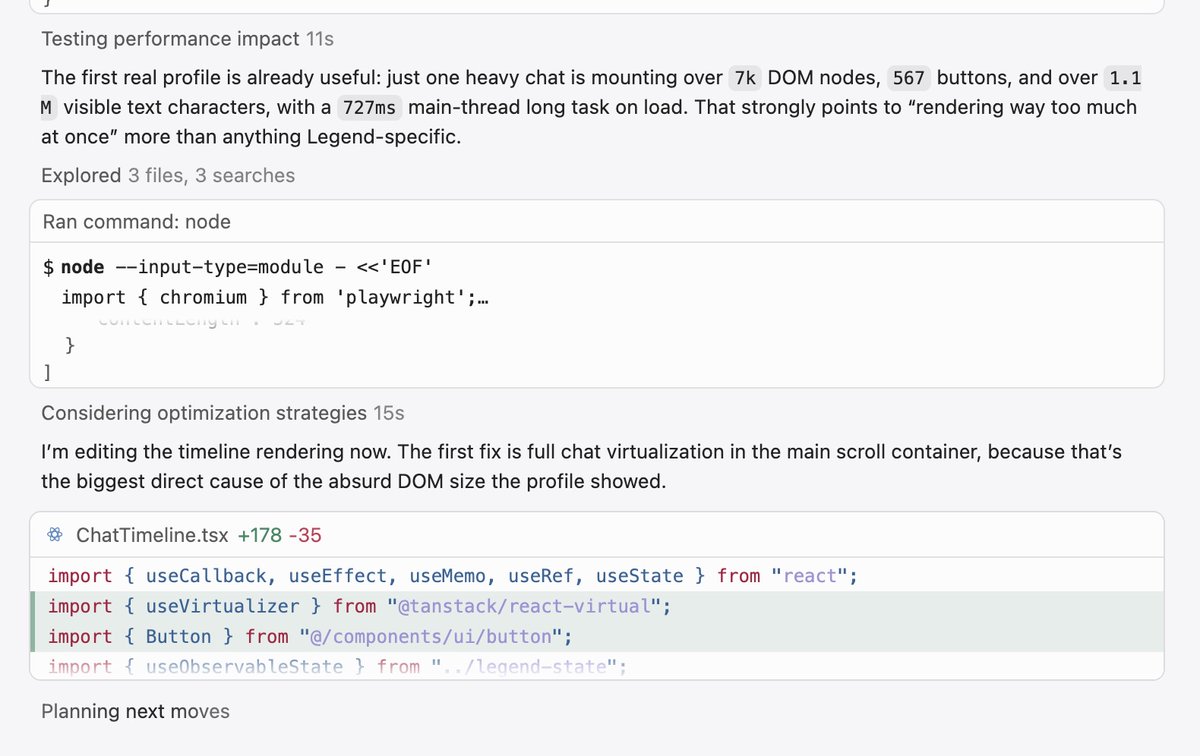Click the -35 deletions count
Viewport: 1200px width, 756px height.
[x=304, y=535]
